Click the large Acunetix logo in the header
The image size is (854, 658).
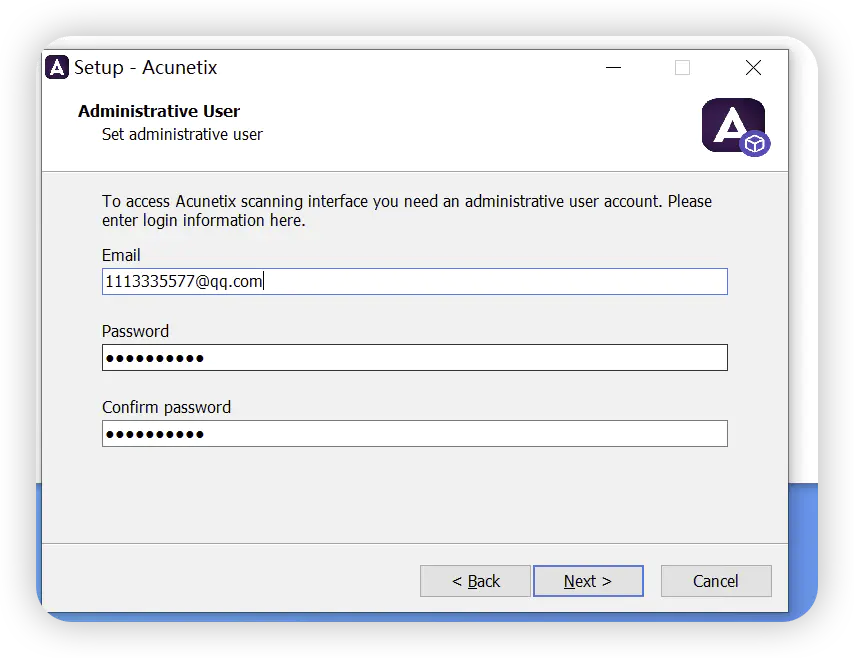click(732, 125)
